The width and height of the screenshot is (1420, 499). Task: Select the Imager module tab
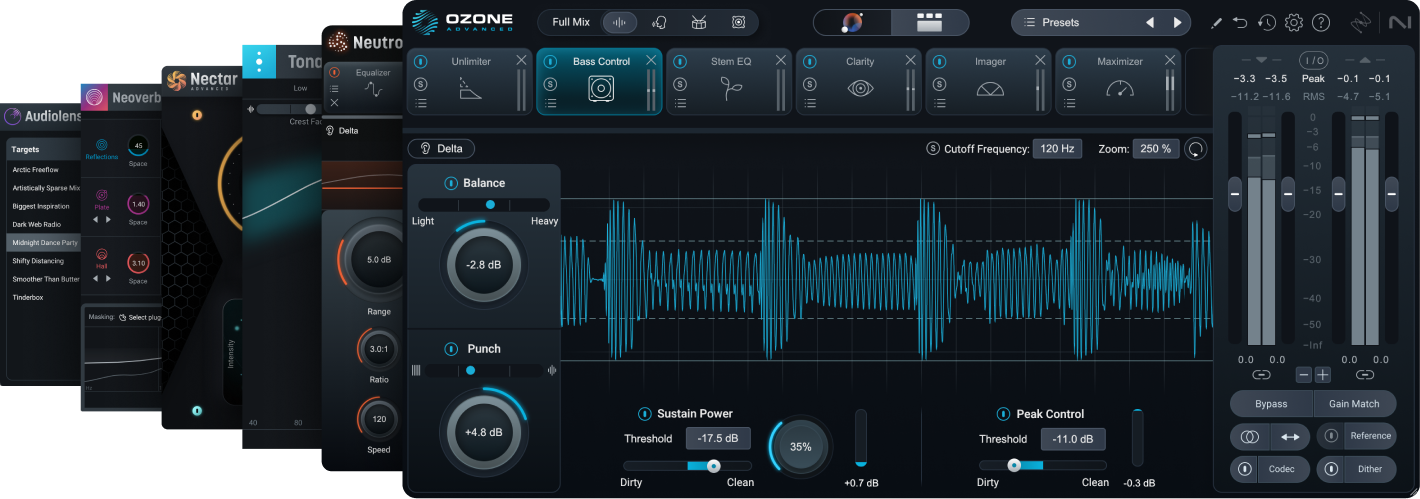coord(989,81)
